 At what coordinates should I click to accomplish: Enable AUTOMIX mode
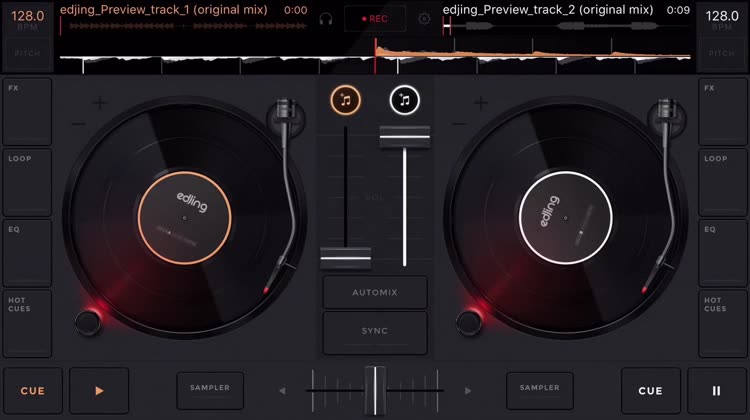pyautogui.click(x=375, y=292)
